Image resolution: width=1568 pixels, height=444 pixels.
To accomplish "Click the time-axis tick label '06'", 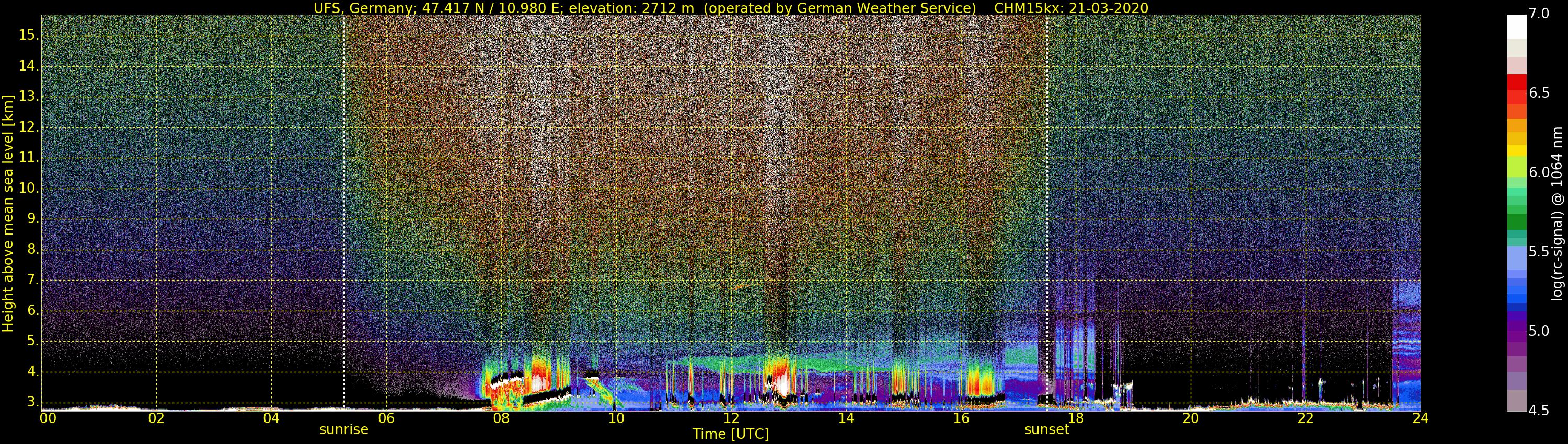I will (387, 418).
